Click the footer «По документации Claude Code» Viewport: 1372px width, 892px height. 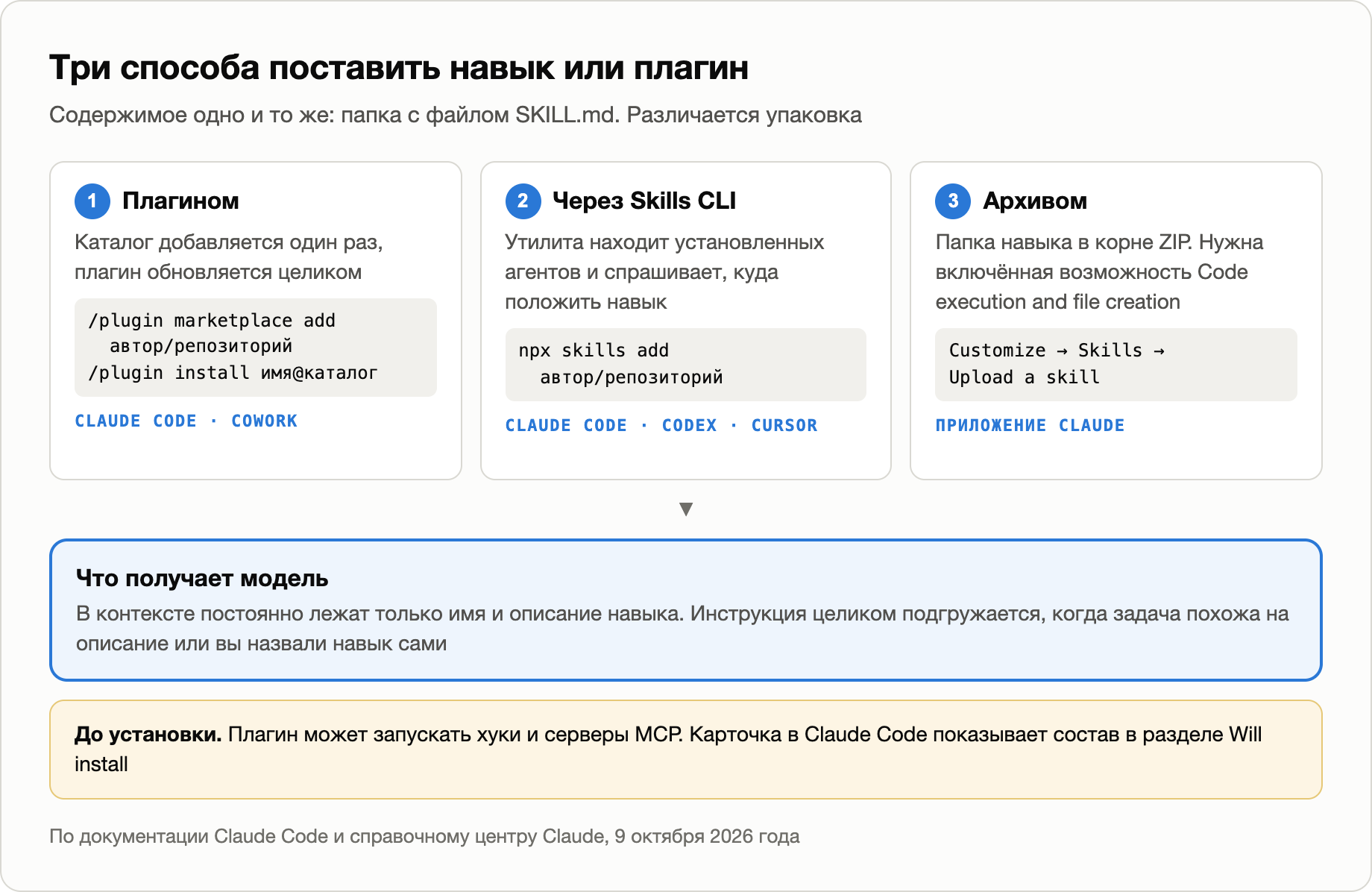coord(424,836)
